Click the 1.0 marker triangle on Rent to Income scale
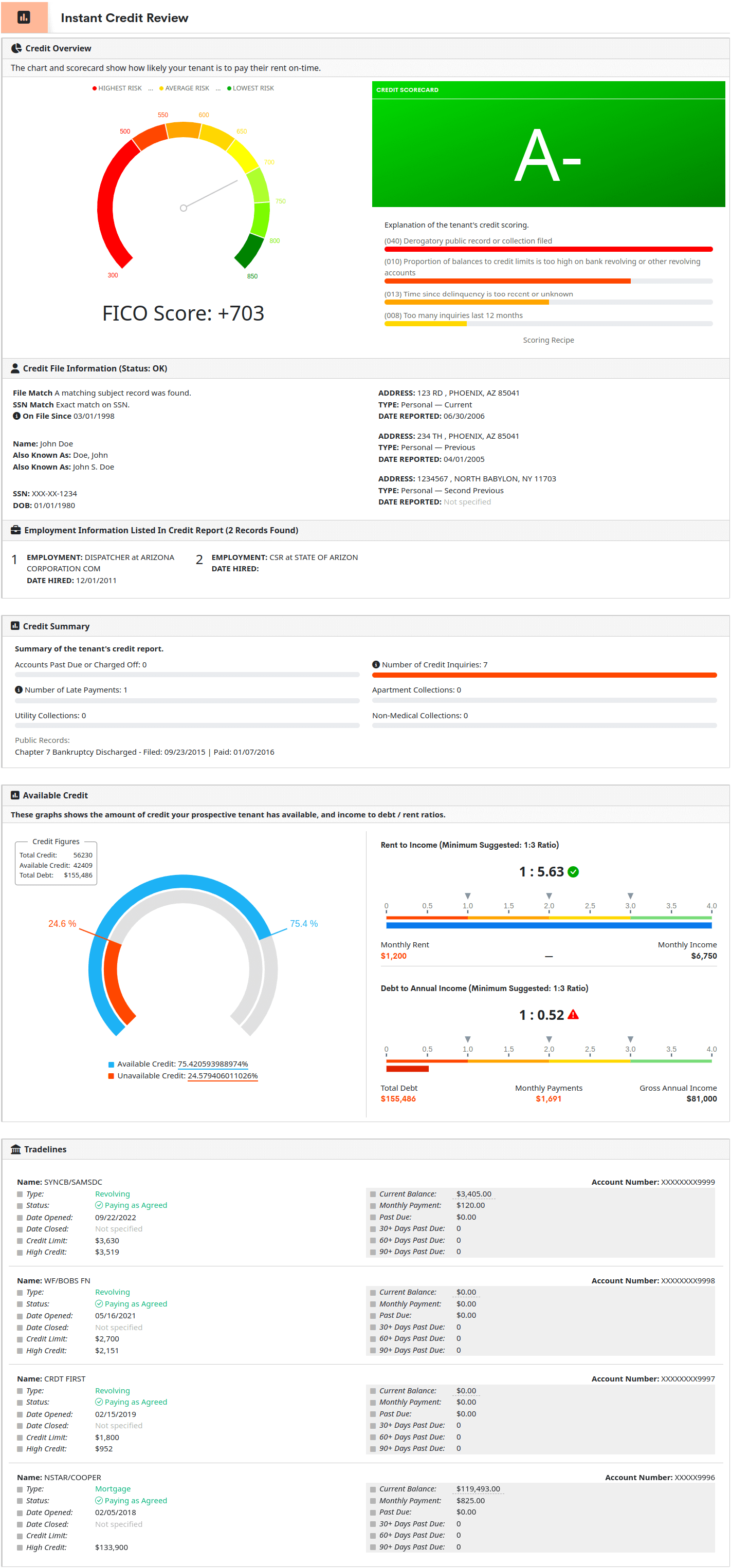This screenshot has width=731, height=1568. [x=468, y=896]
